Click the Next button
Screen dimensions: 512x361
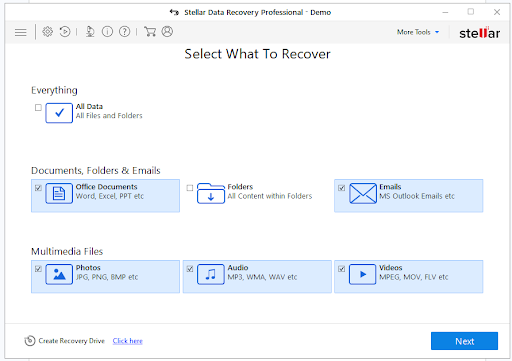464,341
